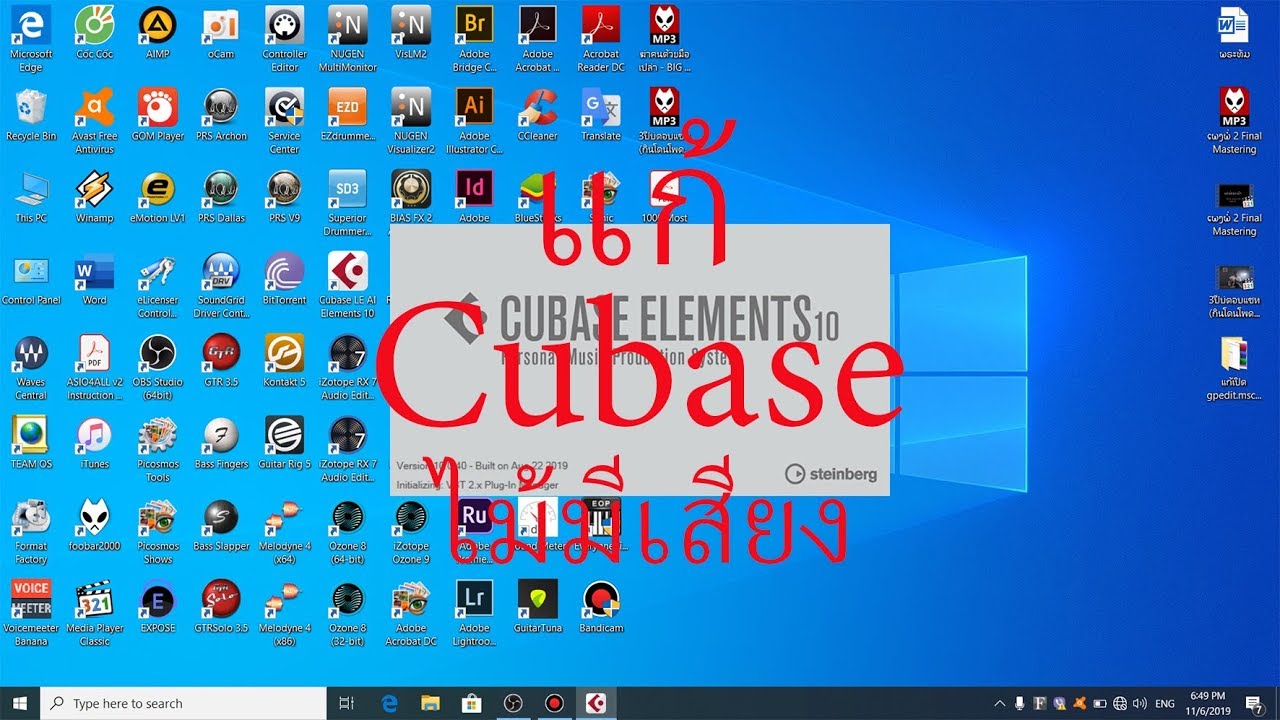The width and height of the screenshot is (1280, 720).
Task: Select the NUGEN Visualizer2 icon
Action: point(411,120)
